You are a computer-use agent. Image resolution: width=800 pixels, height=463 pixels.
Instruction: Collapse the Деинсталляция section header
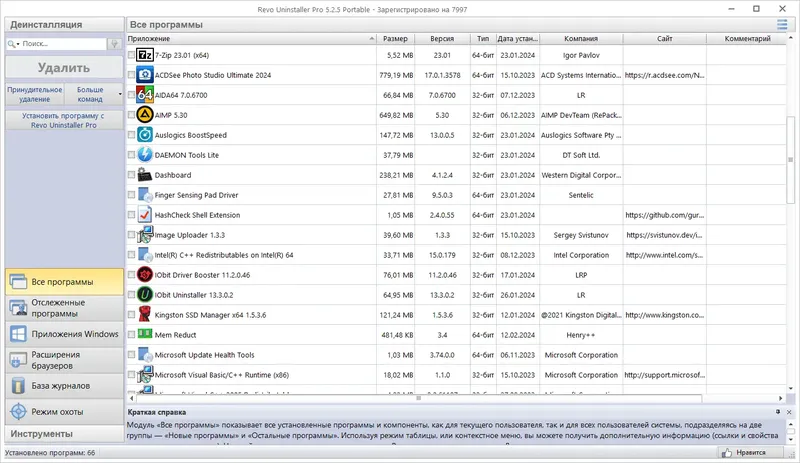(x=64, y=25)
